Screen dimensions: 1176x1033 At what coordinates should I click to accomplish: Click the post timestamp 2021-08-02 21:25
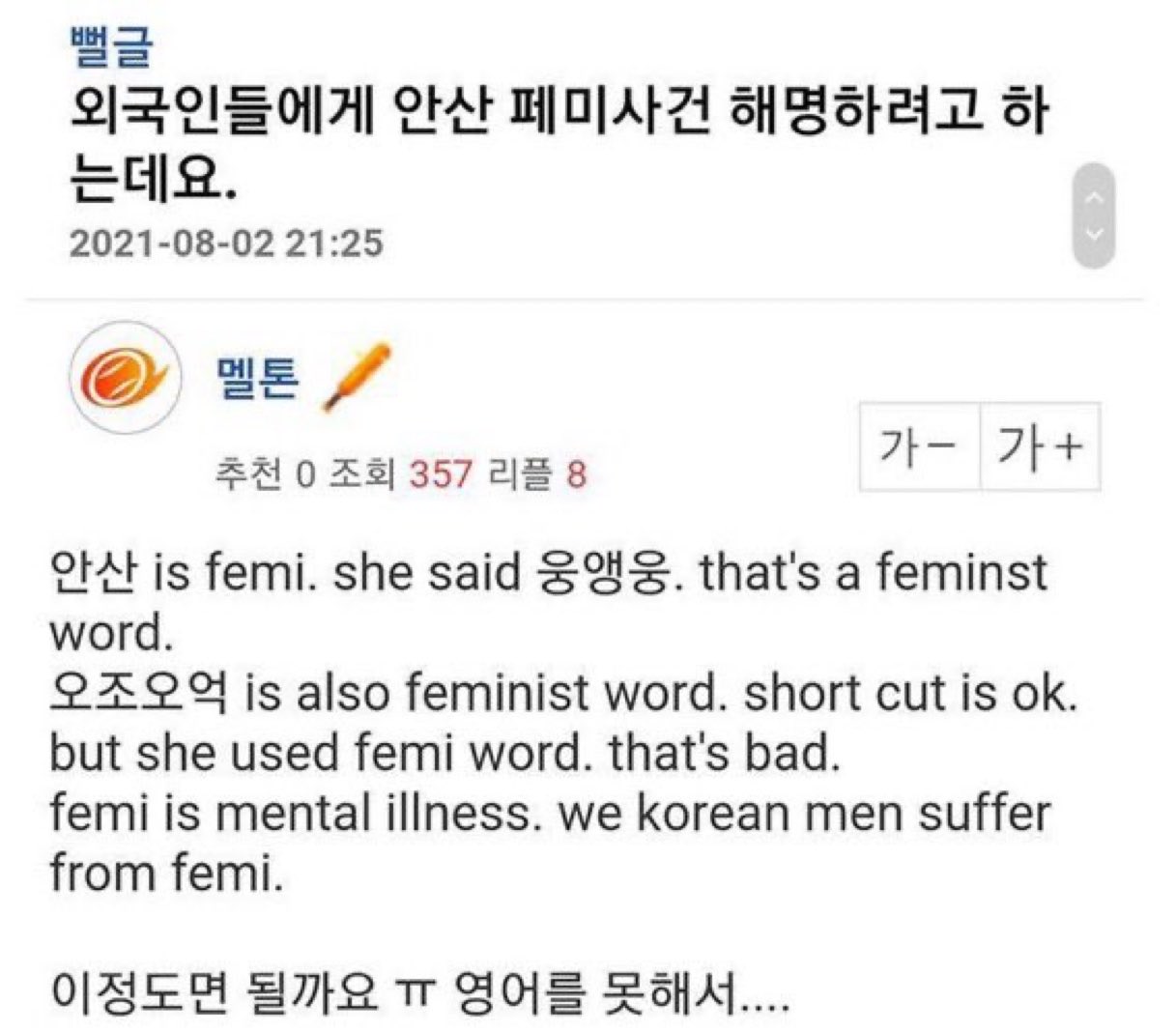click(x=226, y=242)
